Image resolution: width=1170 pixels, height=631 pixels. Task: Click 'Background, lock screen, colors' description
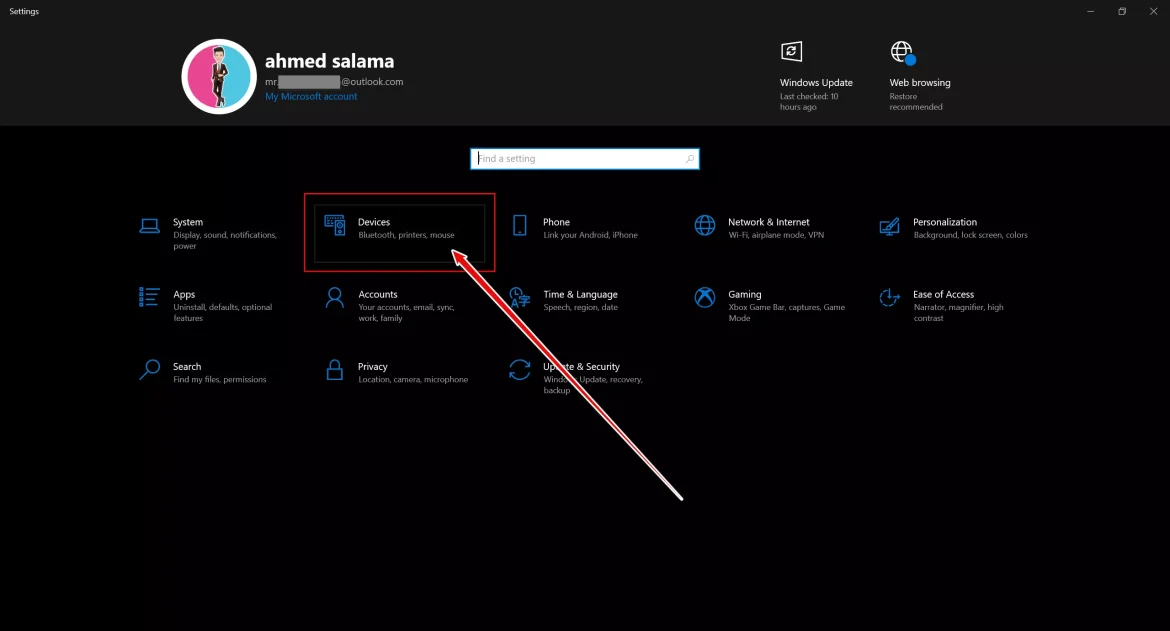(x=970, y=235)
